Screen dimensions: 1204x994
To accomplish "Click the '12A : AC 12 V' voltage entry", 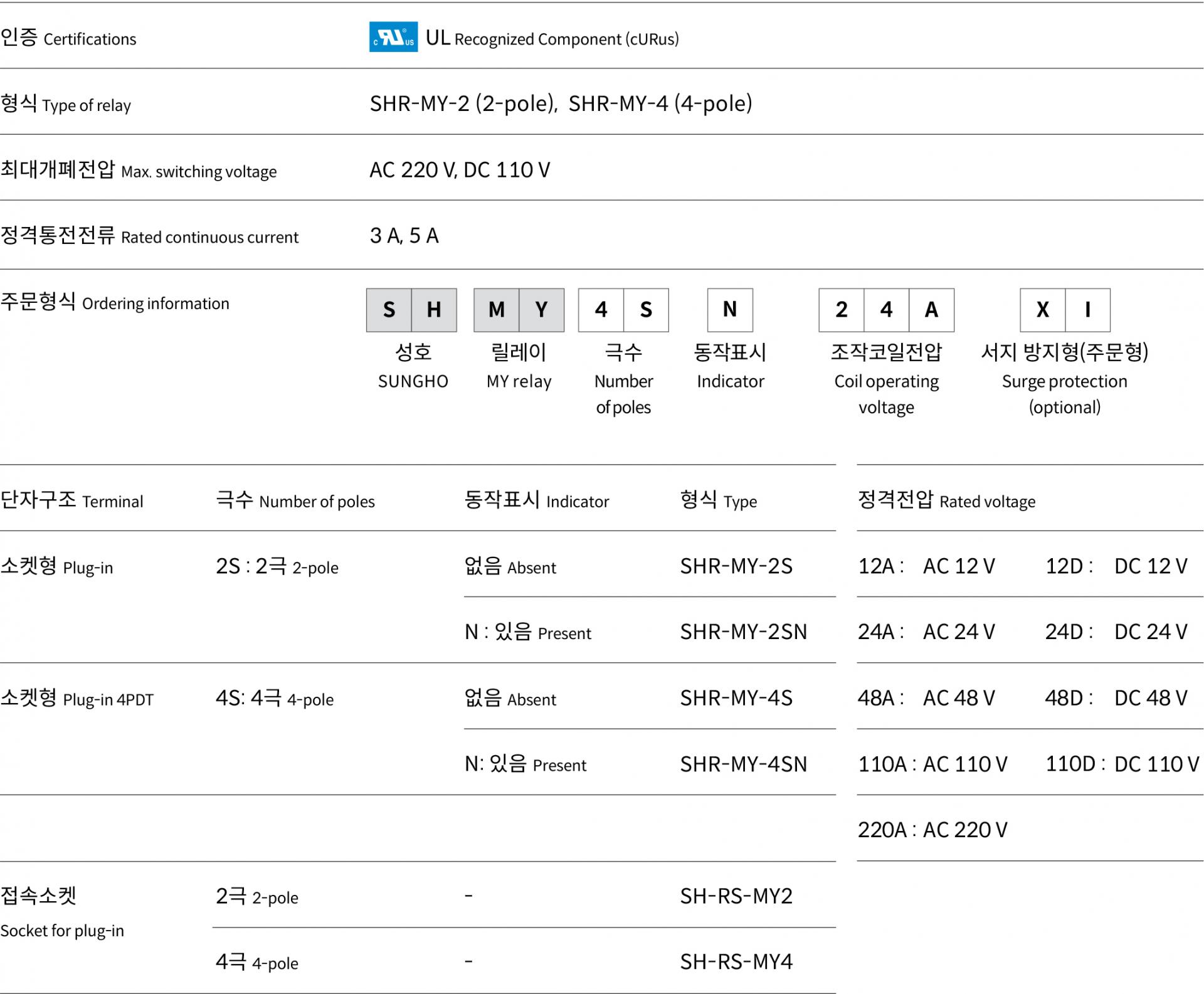I will tap(926, 566).
